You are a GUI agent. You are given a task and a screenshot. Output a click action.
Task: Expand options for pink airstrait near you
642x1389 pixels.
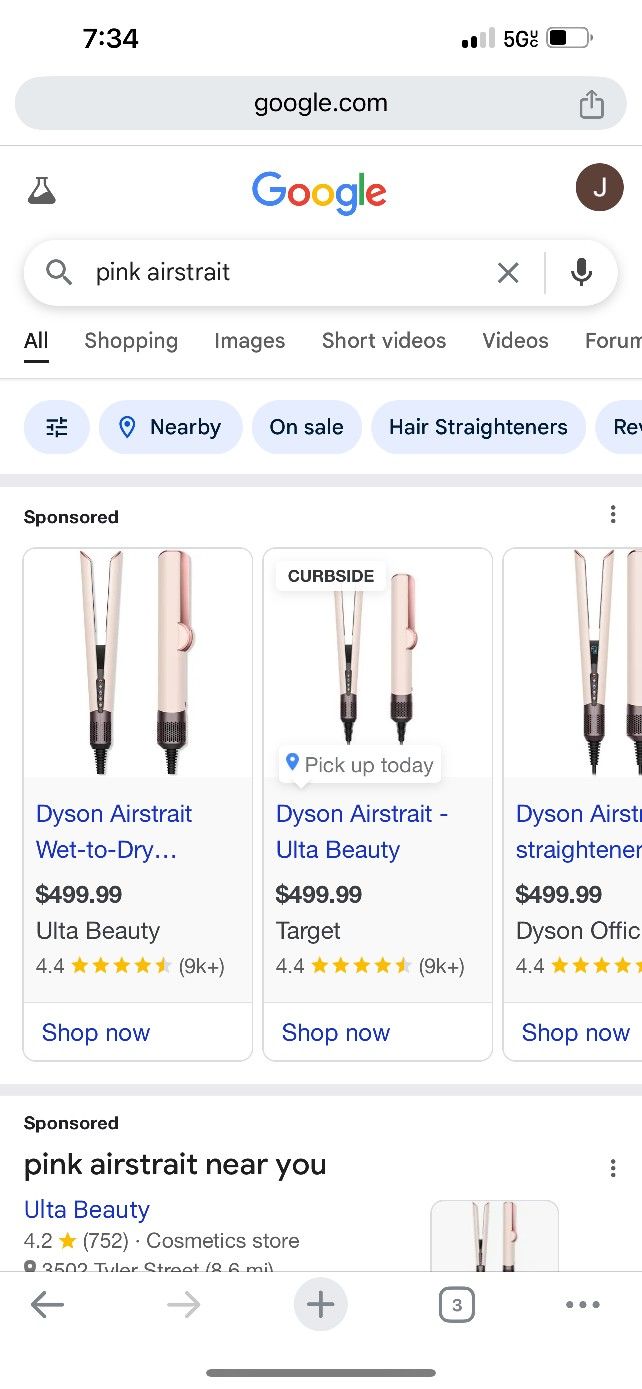tap(612, 1168)
